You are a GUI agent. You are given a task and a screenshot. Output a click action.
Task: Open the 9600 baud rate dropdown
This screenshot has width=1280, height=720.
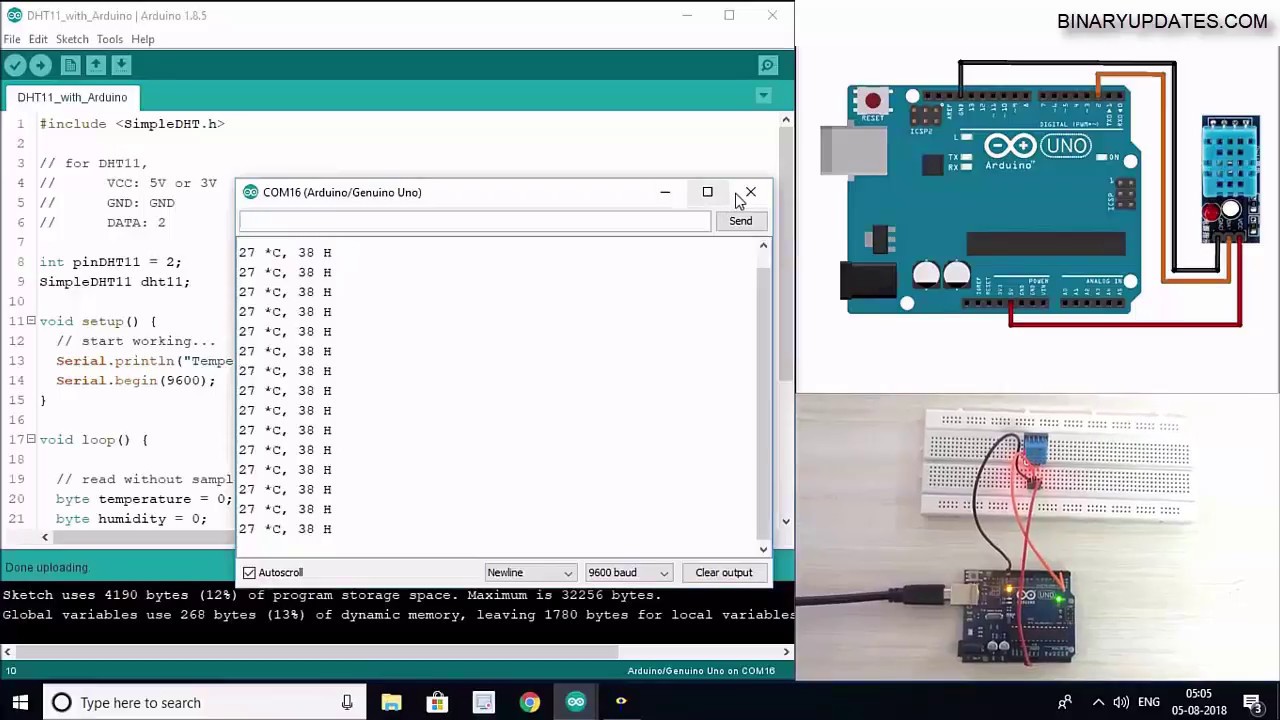tap(628, 573)
